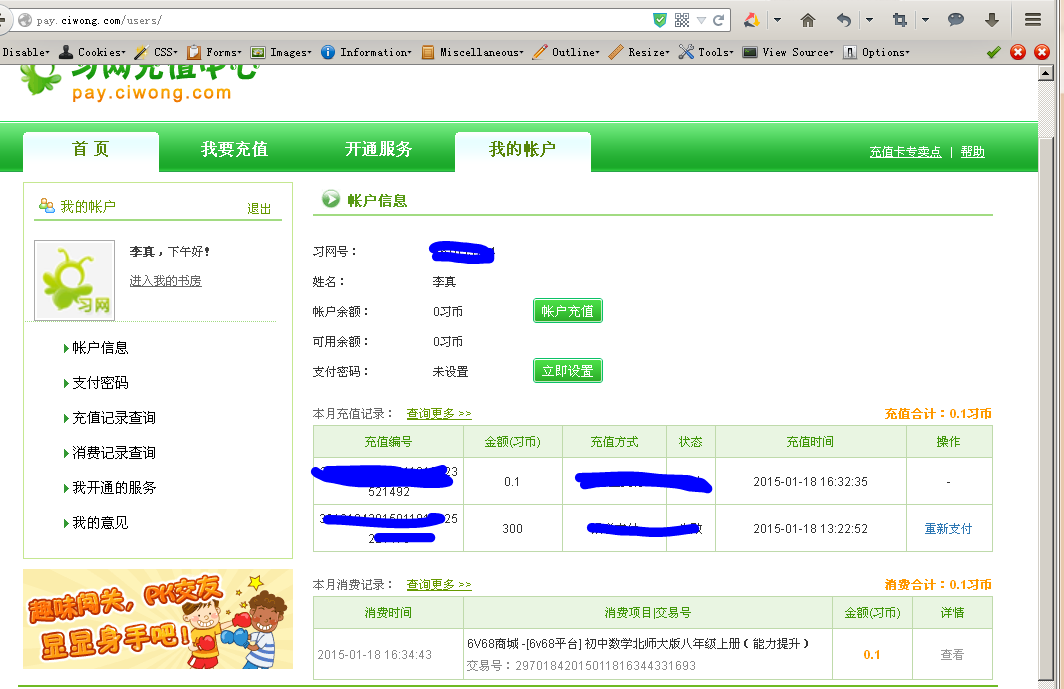Open the address bar history dropdown arrow

coord(701,20)
